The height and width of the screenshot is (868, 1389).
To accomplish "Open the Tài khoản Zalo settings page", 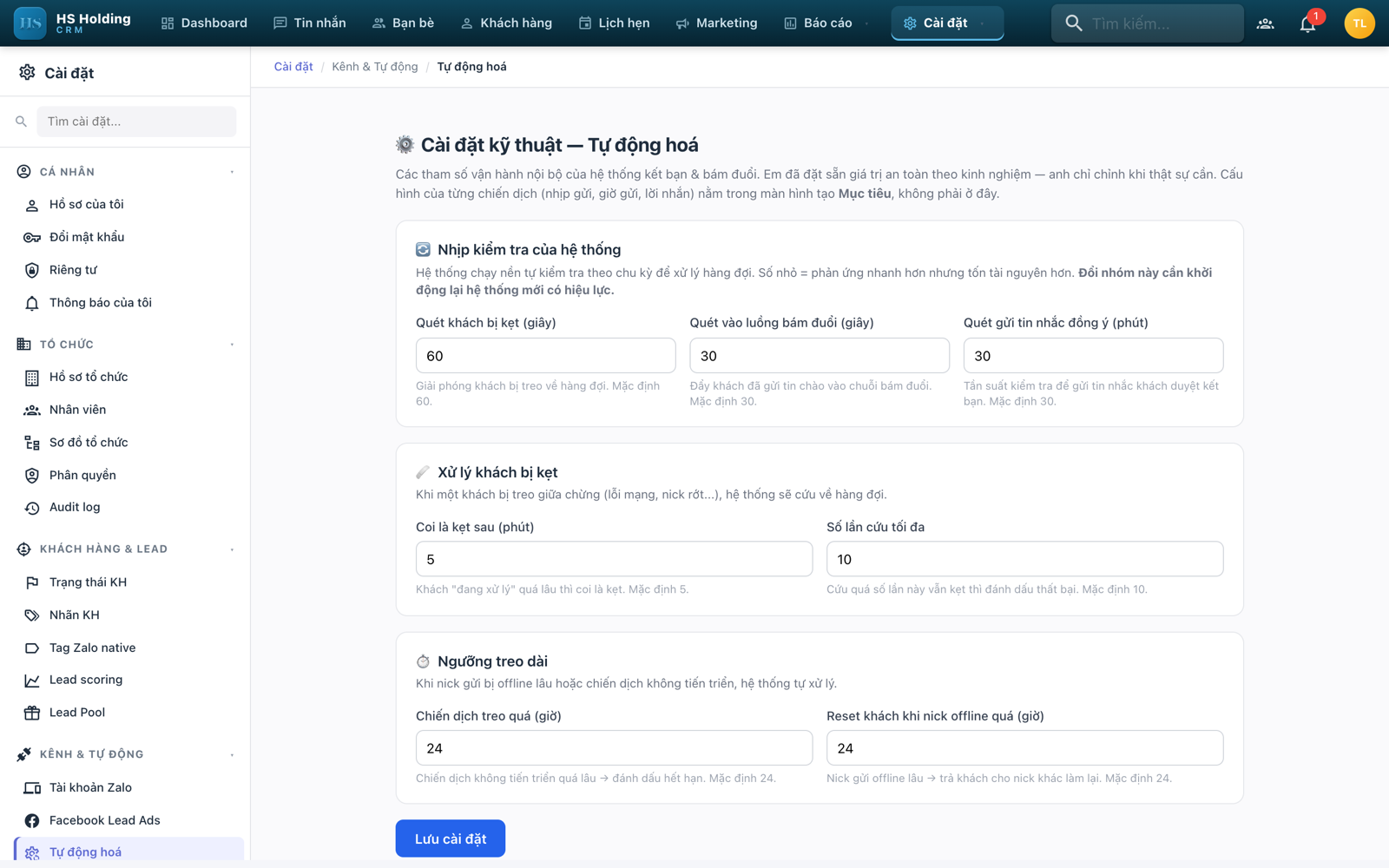I will (x=128, y=788).
